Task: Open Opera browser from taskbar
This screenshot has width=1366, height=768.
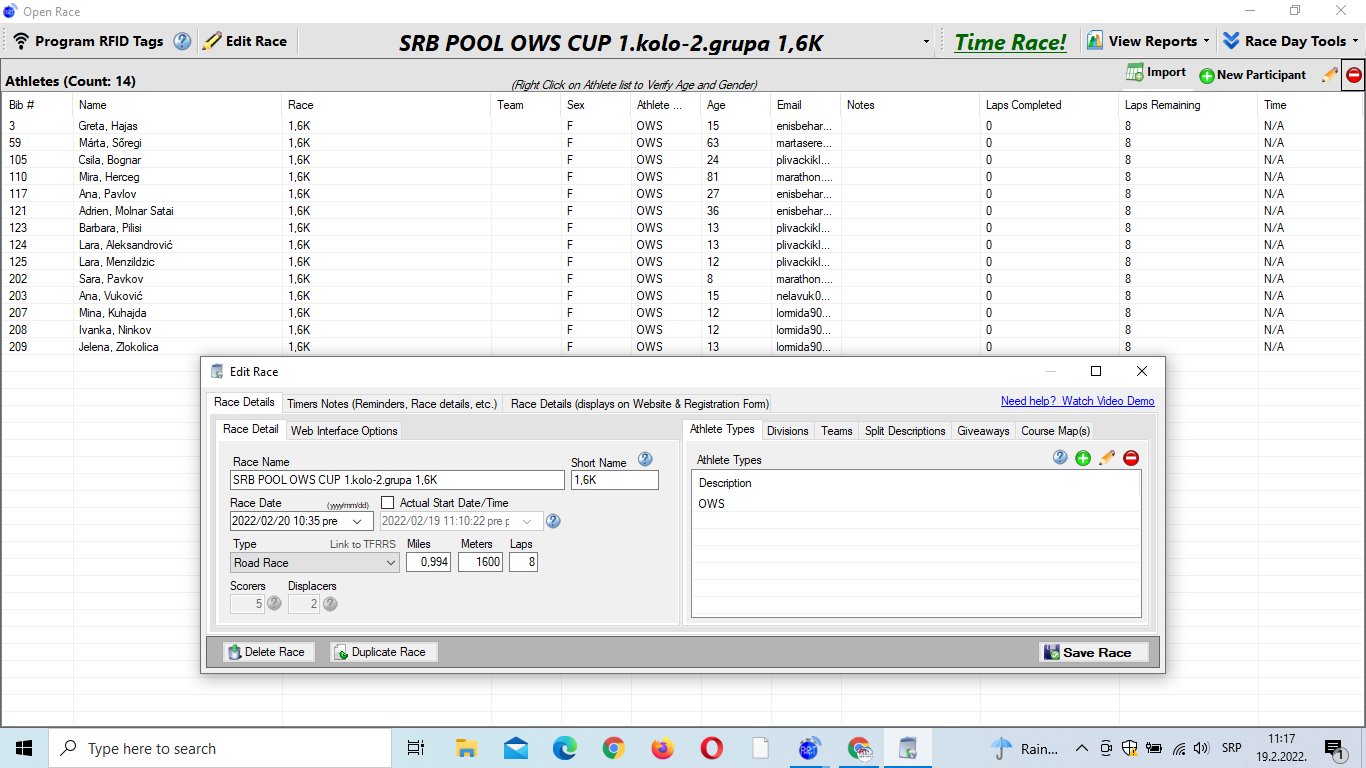Action: (x=711, y=748)
